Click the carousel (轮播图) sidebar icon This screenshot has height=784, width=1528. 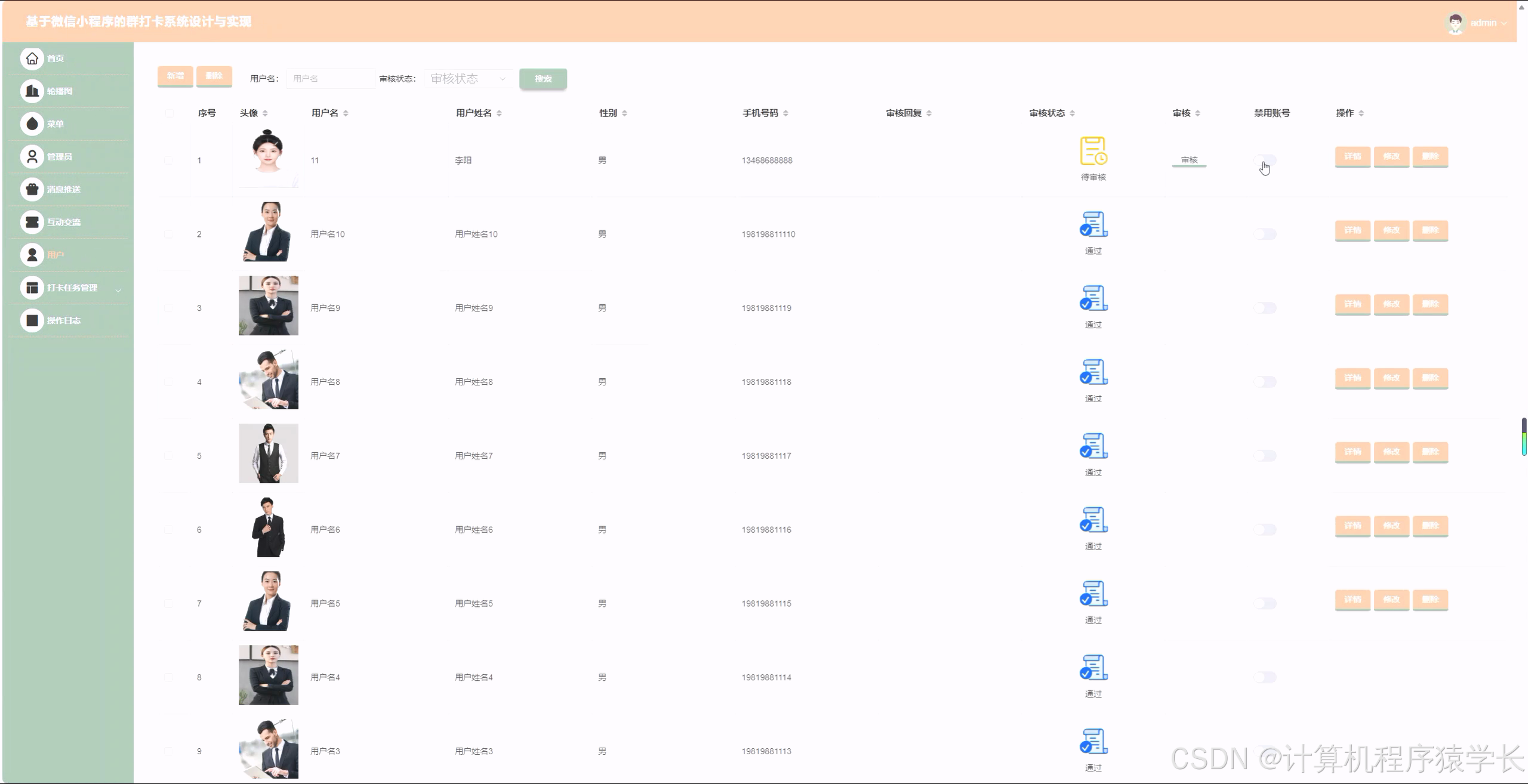[x=32, y=91]
